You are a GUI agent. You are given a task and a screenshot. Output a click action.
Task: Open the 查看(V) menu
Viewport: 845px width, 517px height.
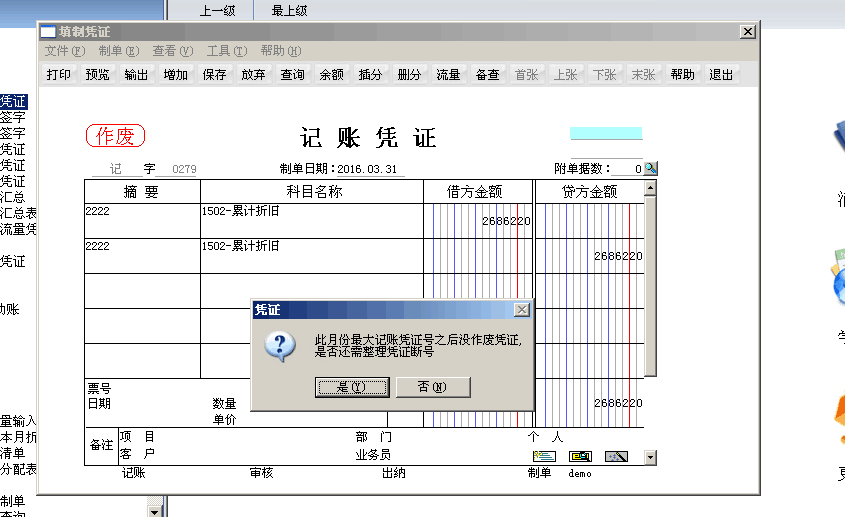point(173,51)
